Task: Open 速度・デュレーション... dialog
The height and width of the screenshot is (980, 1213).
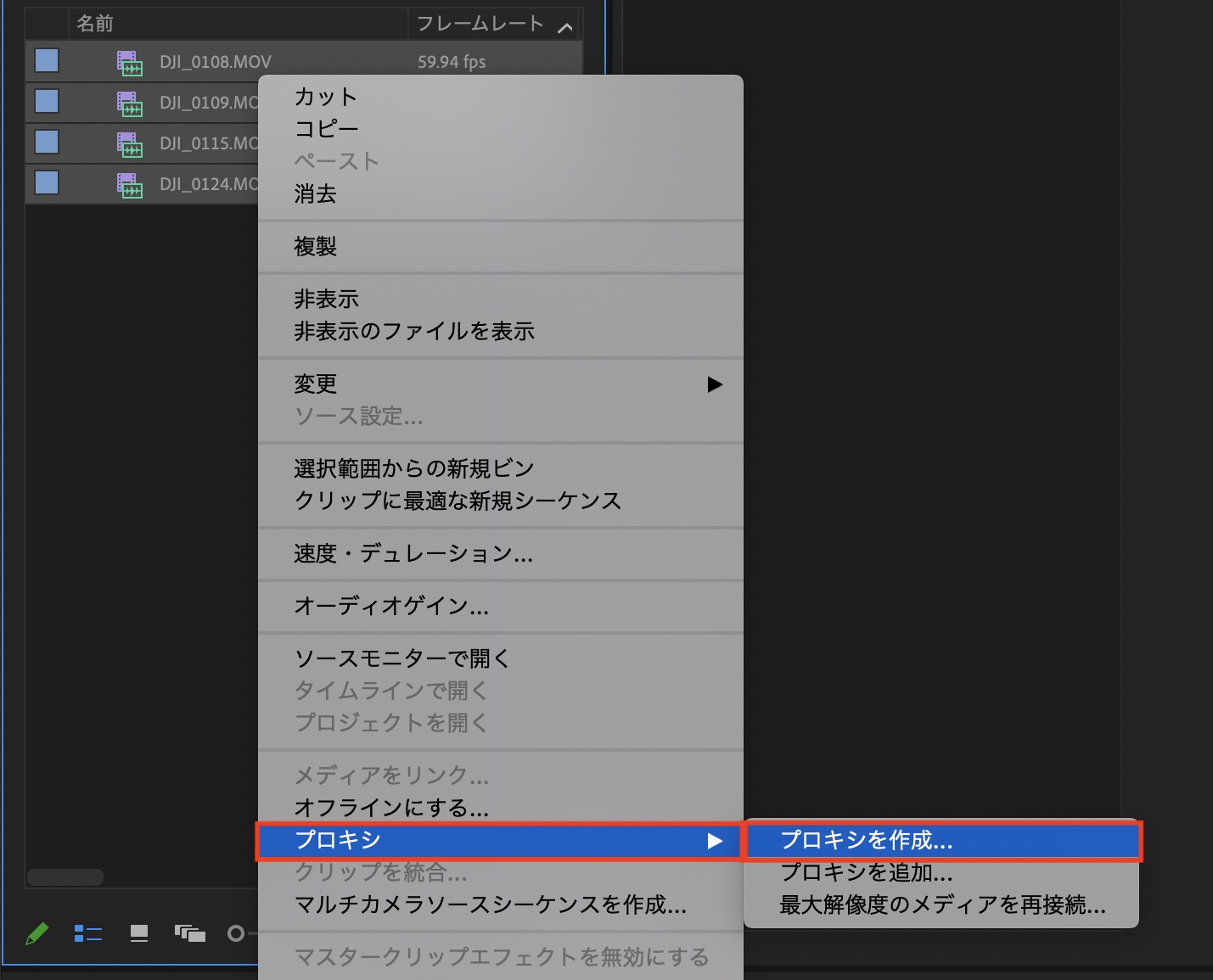Action: pos(413,554)
